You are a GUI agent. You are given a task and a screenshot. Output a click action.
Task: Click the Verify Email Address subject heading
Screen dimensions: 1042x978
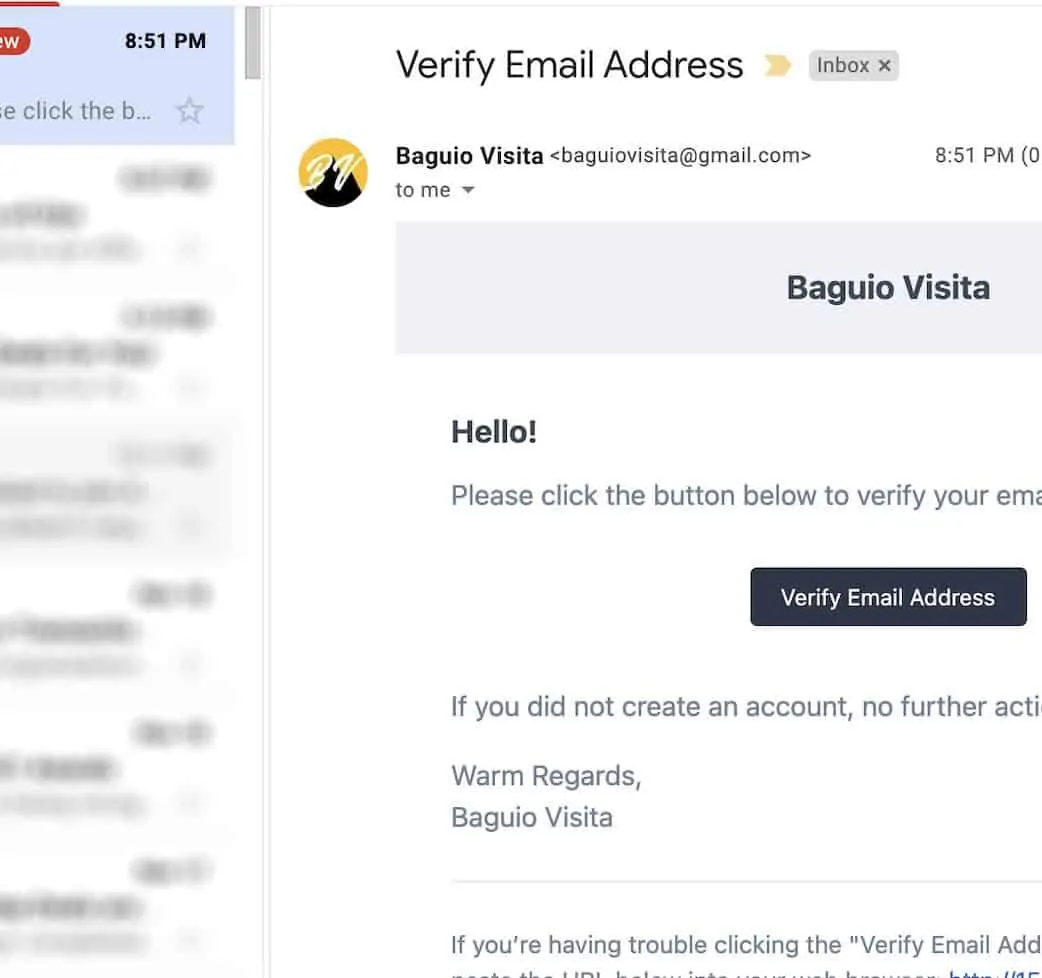569,65
